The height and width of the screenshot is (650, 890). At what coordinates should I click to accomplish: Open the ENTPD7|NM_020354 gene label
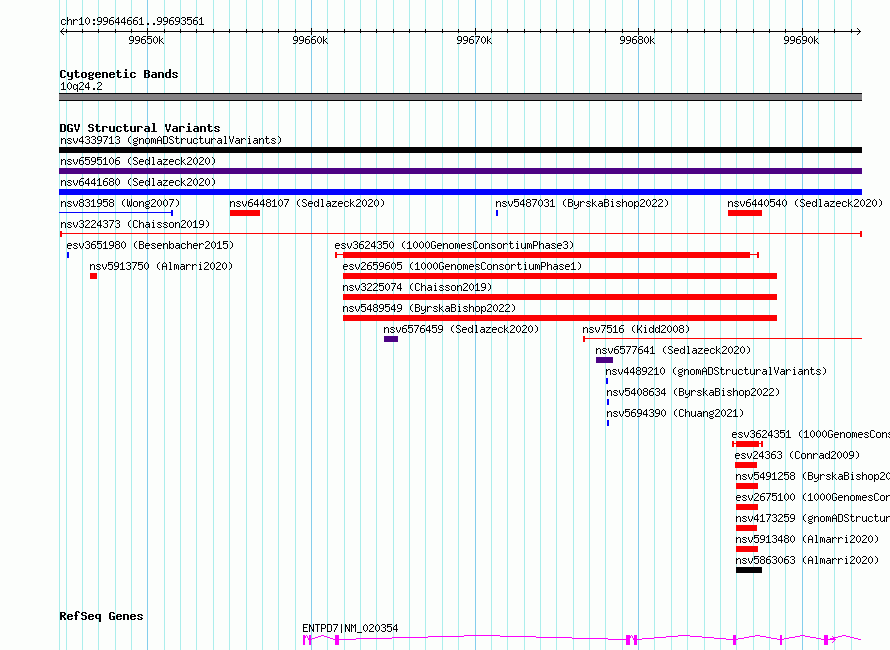(x=350, y=628)
